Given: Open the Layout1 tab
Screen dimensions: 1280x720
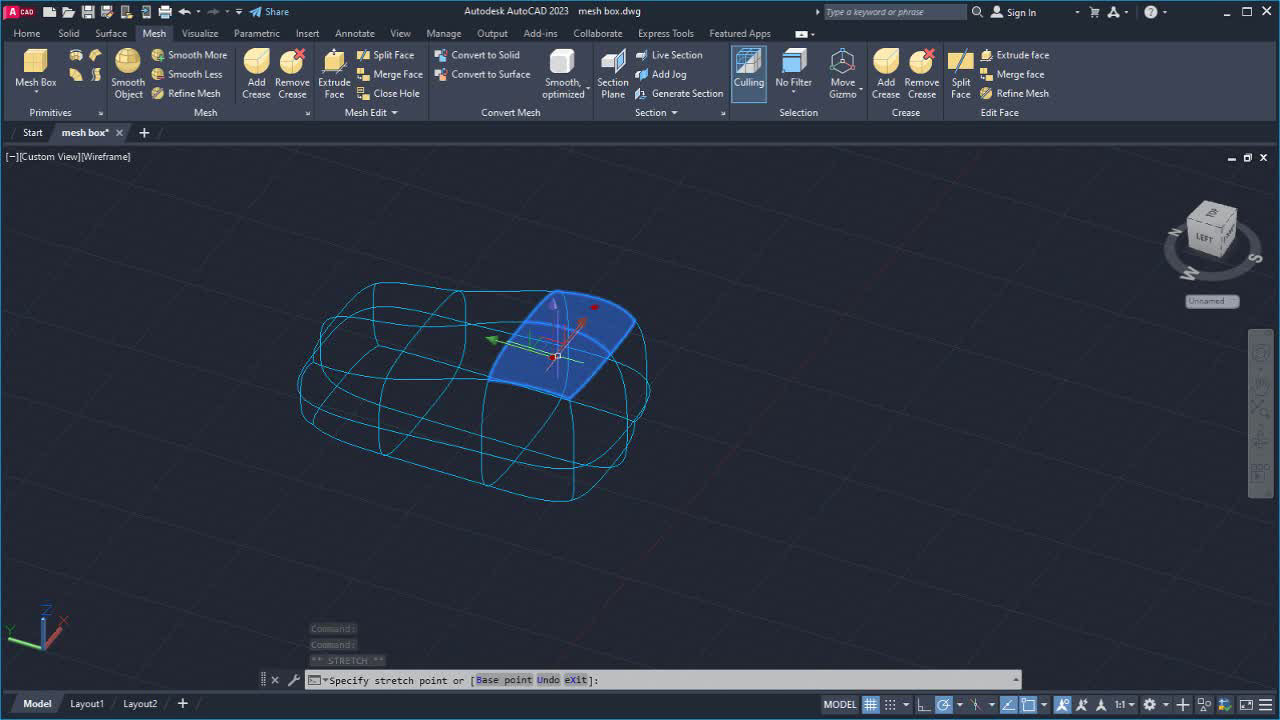Looking at the screenshot, I should (86, 703).
